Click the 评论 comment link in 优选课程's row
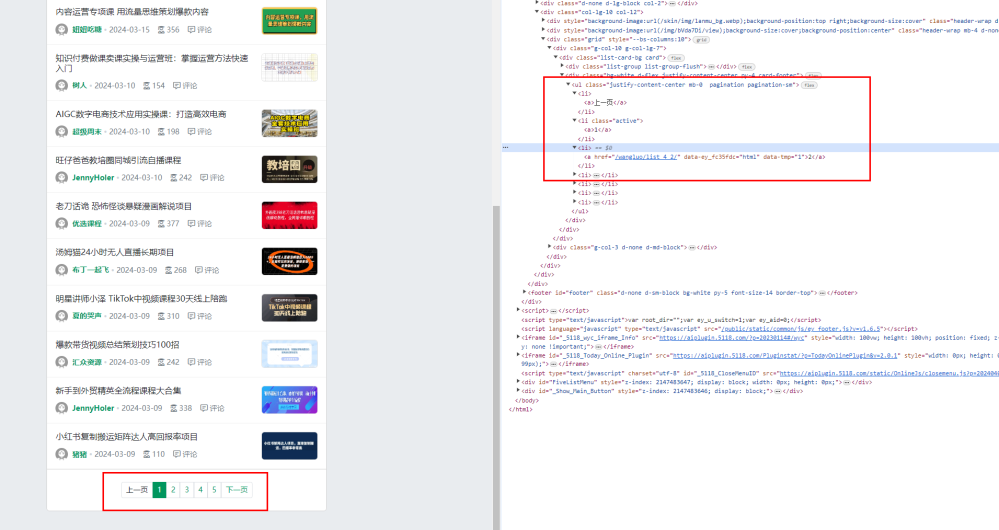 coord(199,224)
